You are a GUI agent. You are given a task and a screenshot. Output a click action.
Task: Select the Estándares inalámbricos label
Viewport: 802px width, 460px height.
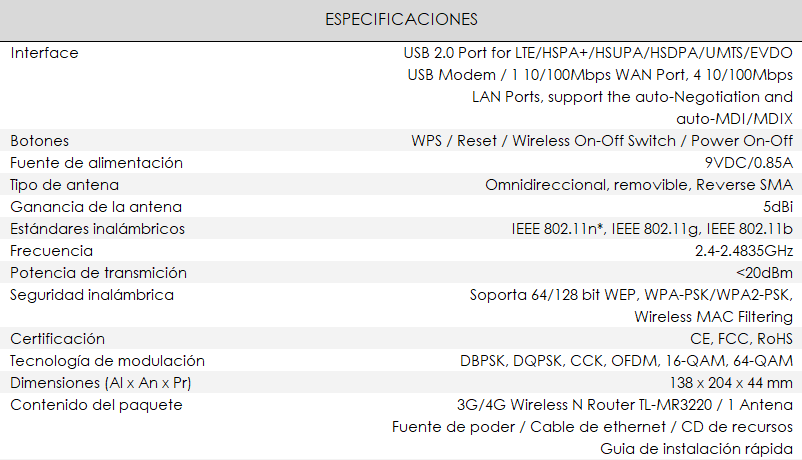[98, 229]
